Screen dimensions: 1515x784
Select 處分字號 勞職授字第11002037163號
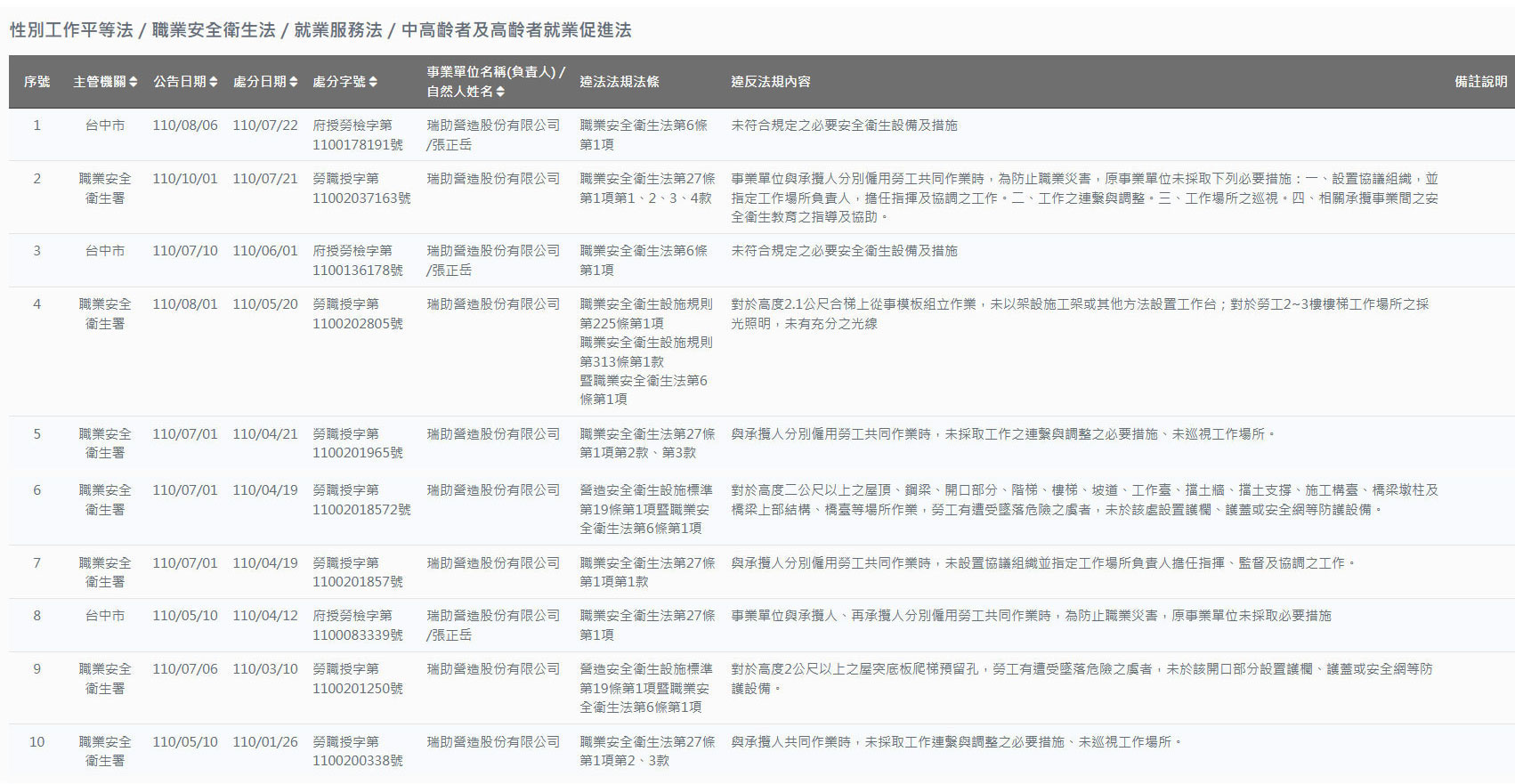(x=361, y=189)
